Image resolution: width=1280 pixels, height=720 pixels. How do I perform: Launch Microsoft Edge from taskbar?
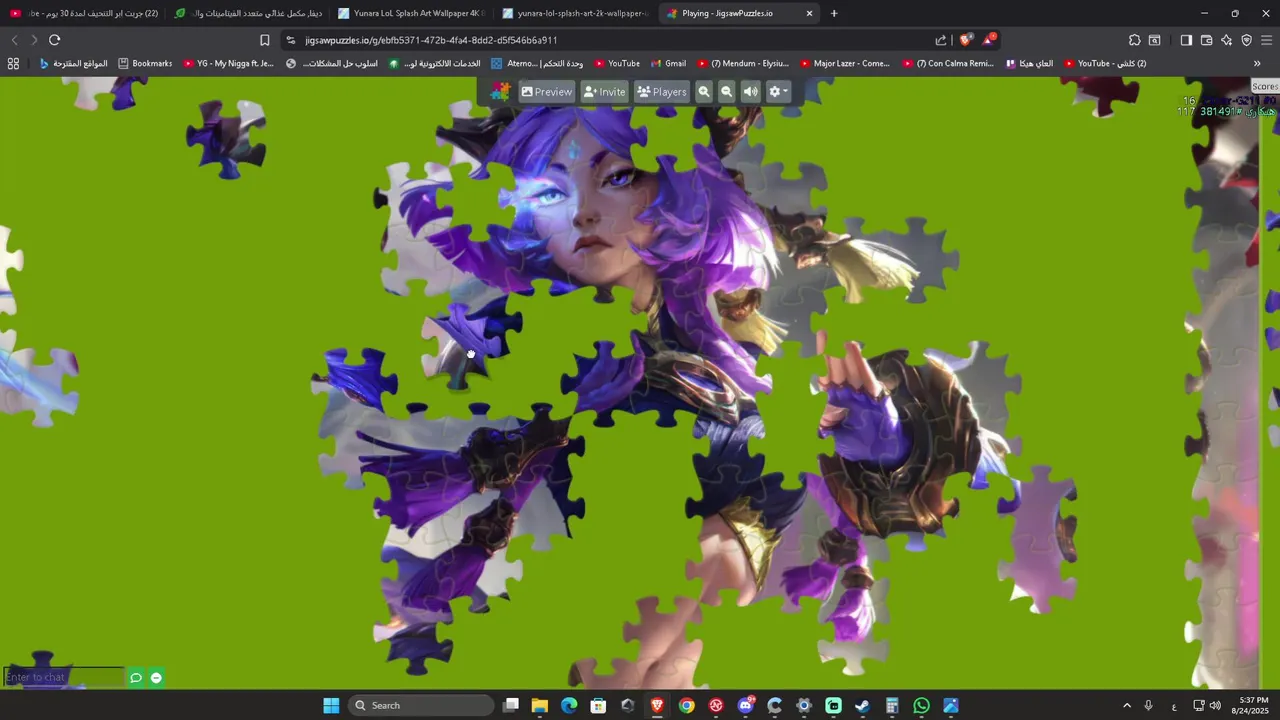tap(569, 705)
